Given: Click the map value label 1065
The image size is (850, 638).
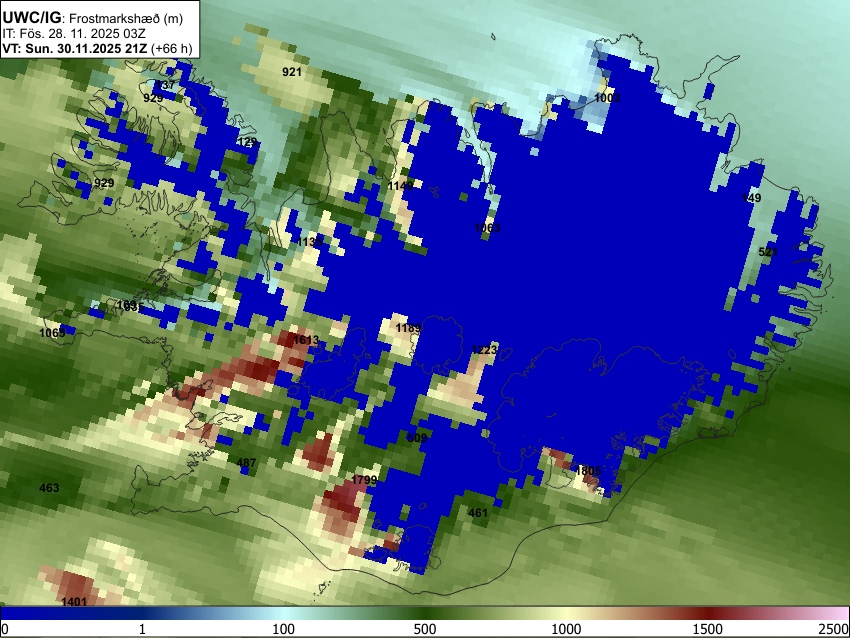Looking at the screenshot, I should point(52,333).
